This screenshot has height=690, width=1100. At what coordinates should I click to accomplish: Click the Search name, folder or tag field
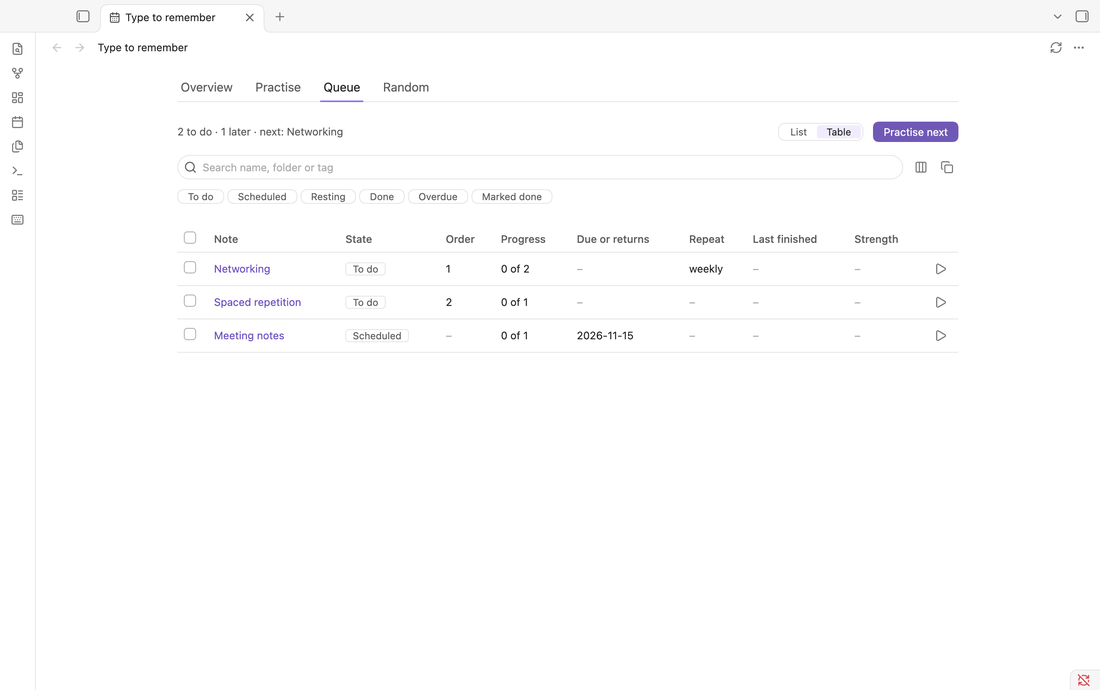pos(539,168)
